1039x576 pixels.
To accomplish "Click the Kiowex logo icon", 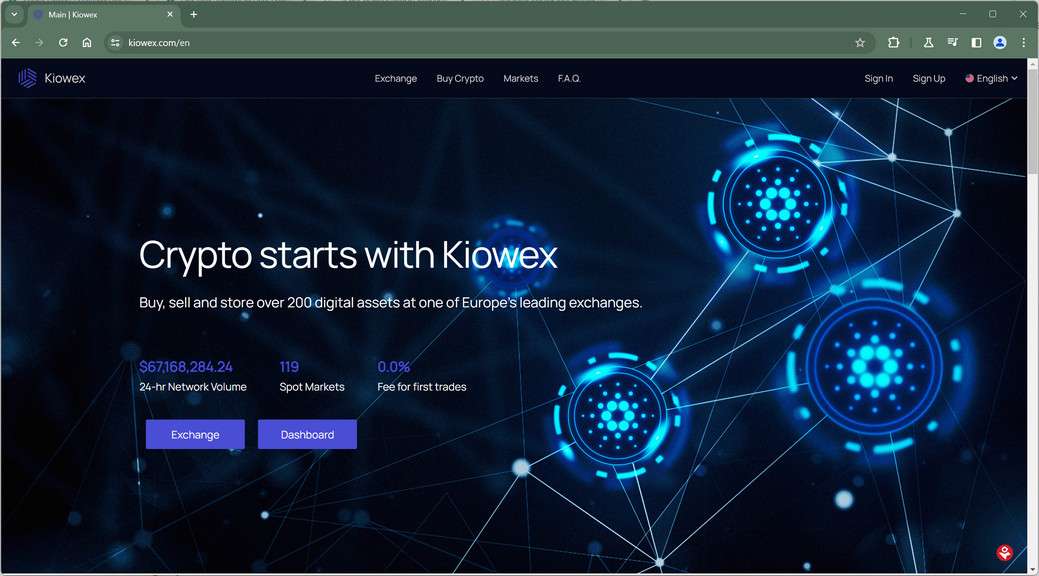I will tap(27, 78).
